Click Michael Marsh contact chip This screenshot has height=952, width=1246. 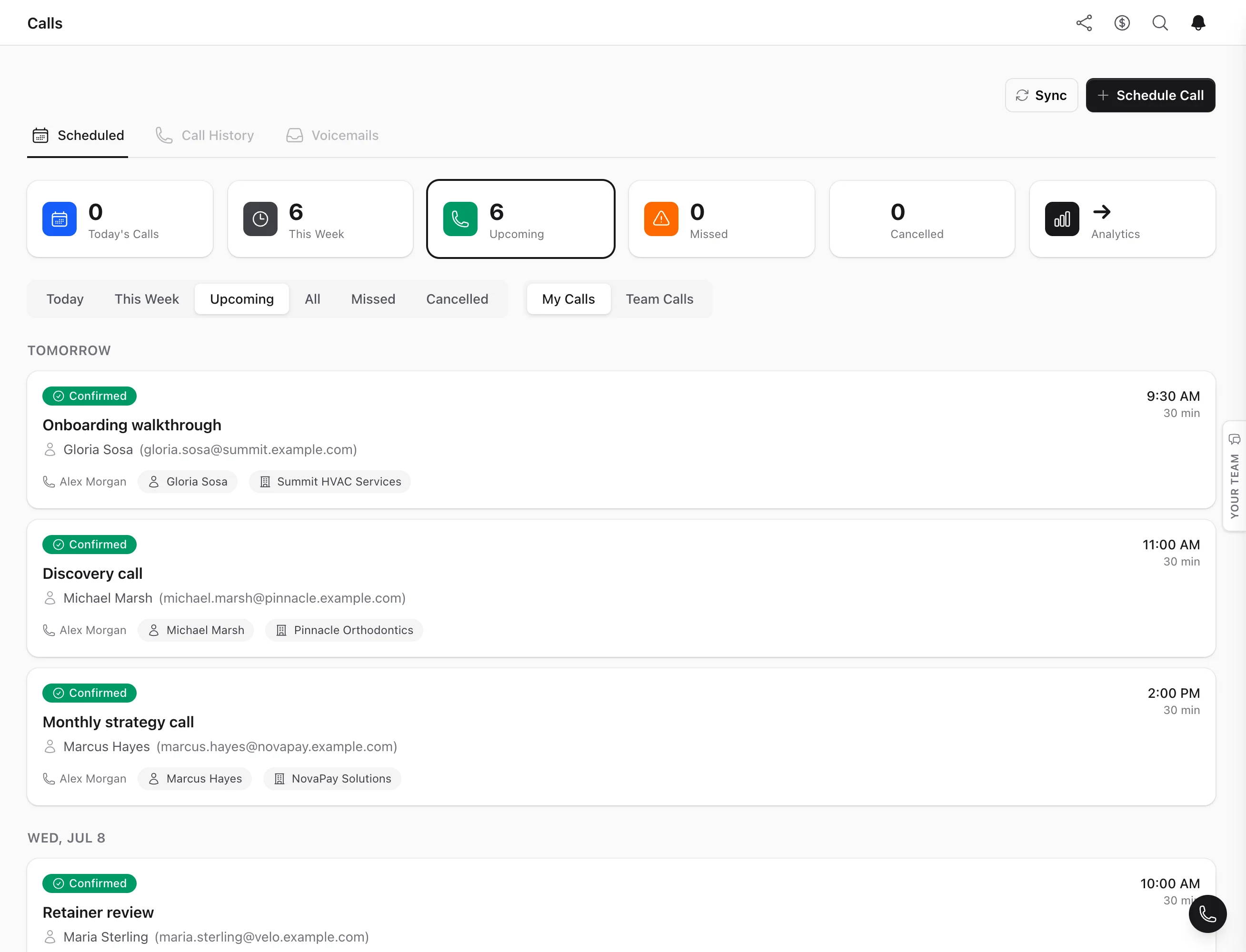point(196,630)
